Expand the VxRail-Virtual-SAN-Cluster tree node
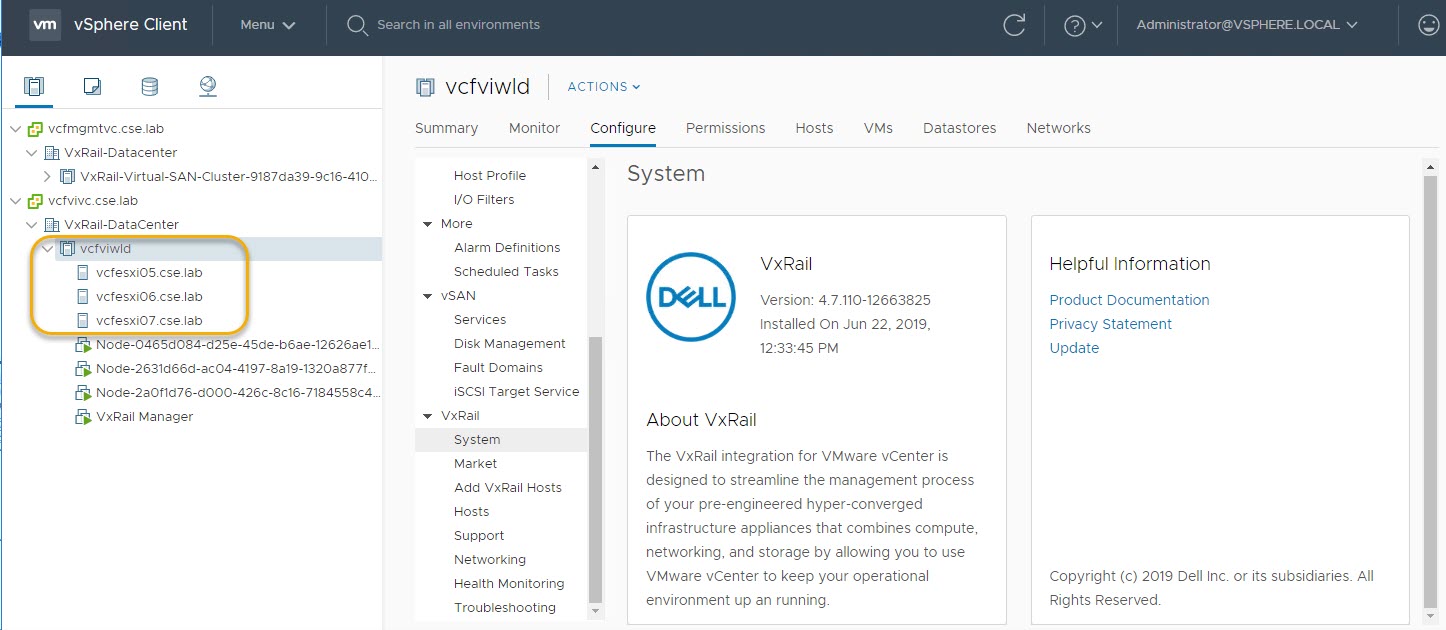The image size is (1446, 630). 47,177
